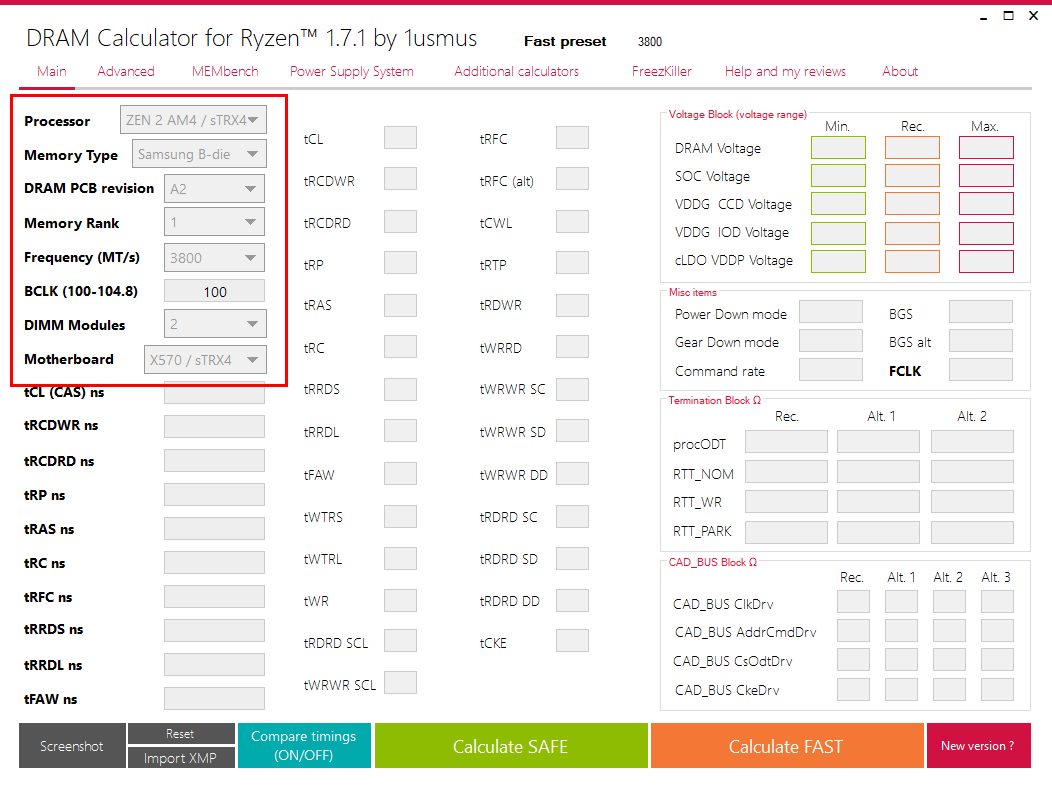The image size is (1052, 790).
Task: Click CAD_BUS ClkDrv Rec field
Action: pyautogui.click(x=853, y=602)
